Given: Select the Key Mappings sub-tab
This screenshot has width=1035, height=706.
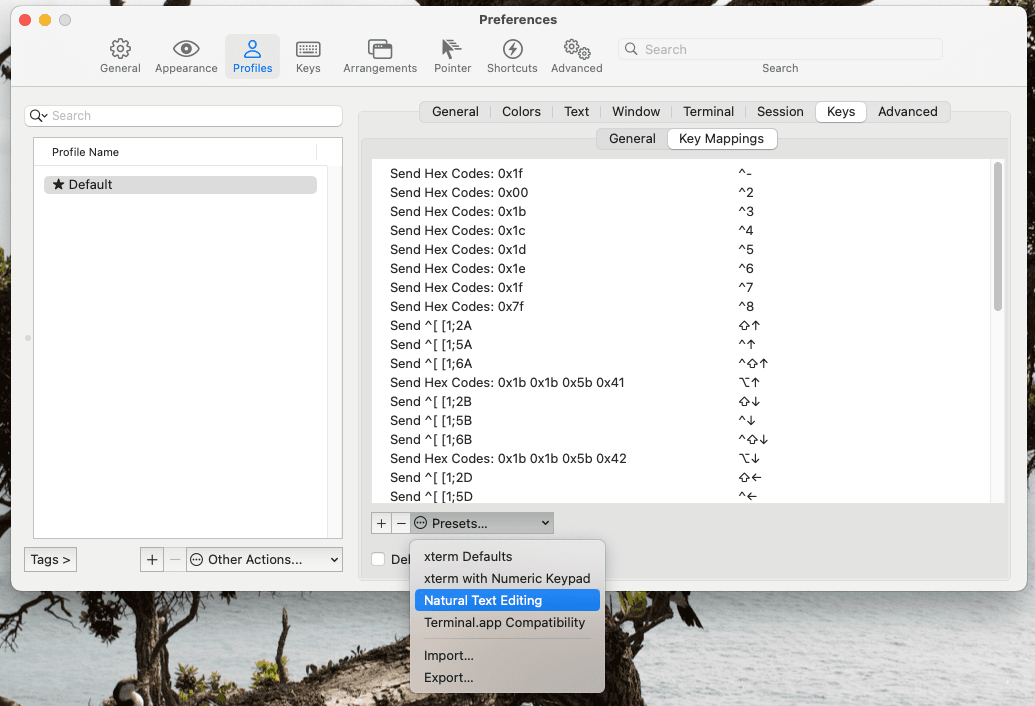Looking at the screenshot, I should click(x=721, y=139).
